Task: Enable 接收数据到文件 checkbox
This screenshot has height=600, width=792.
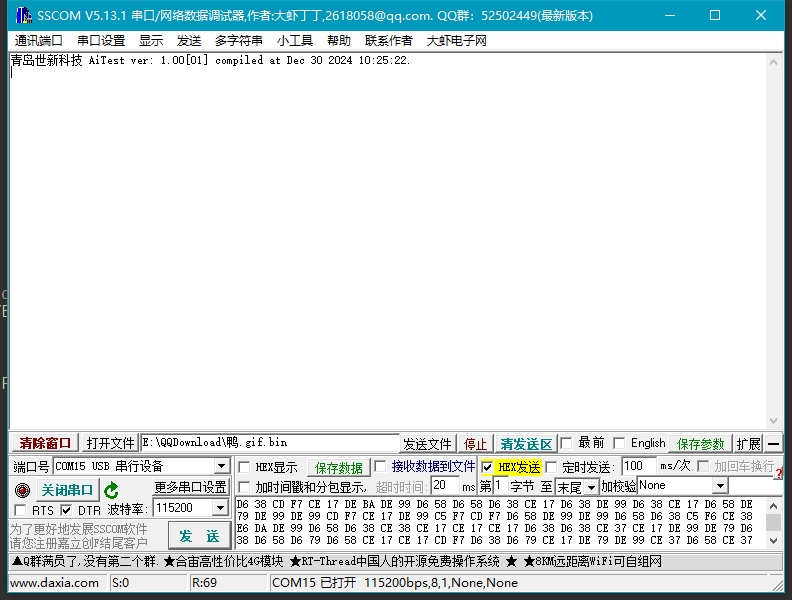Action: point(380,466)
